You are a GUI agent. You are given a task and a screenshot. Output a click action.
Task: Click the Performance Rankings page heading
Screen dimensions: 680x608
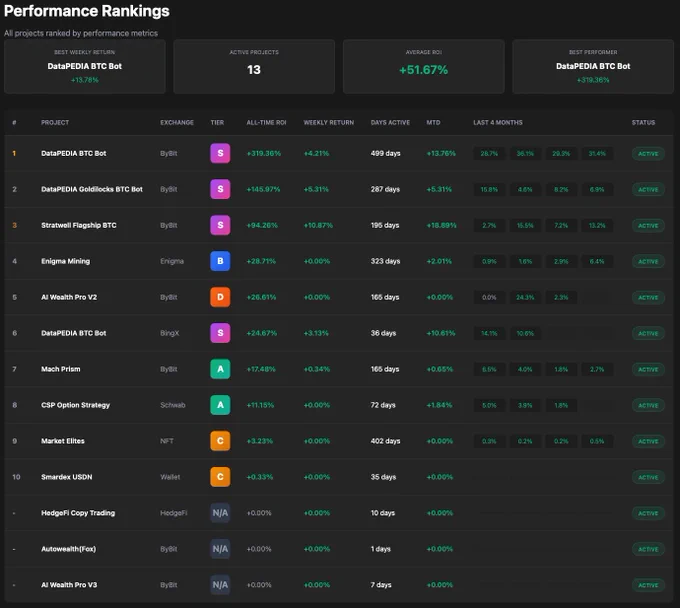(87, 11)
